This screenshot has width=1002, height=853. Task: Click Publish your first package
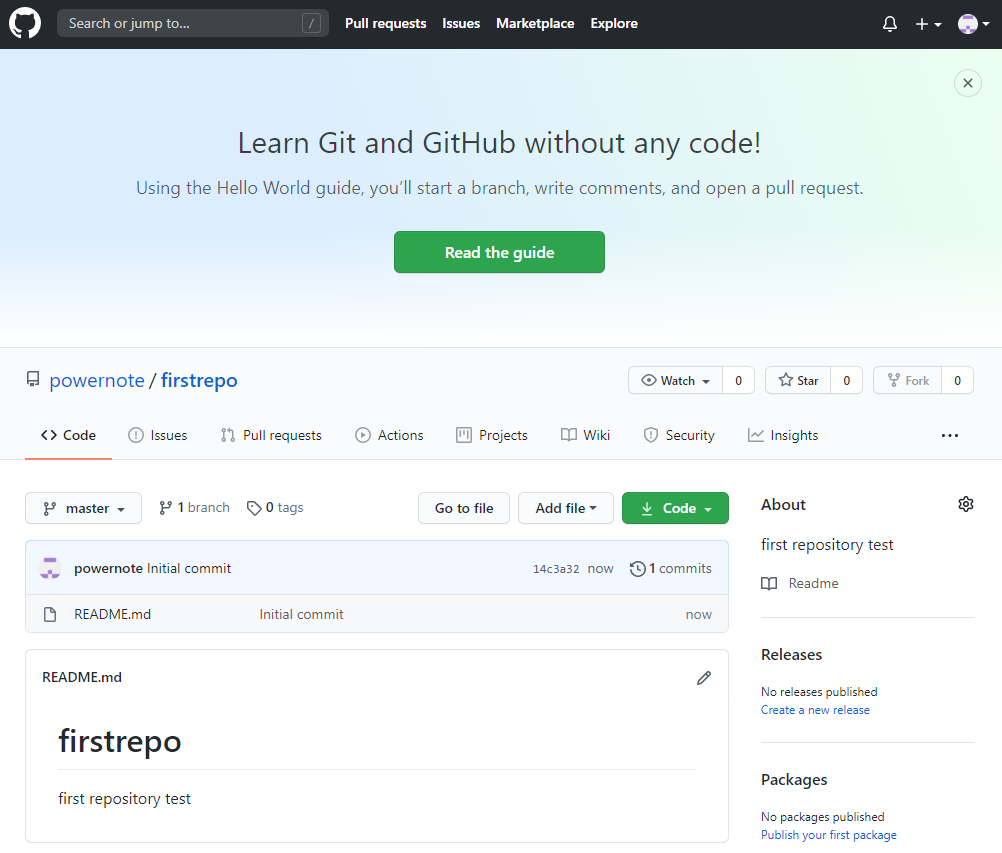(828, 835)
